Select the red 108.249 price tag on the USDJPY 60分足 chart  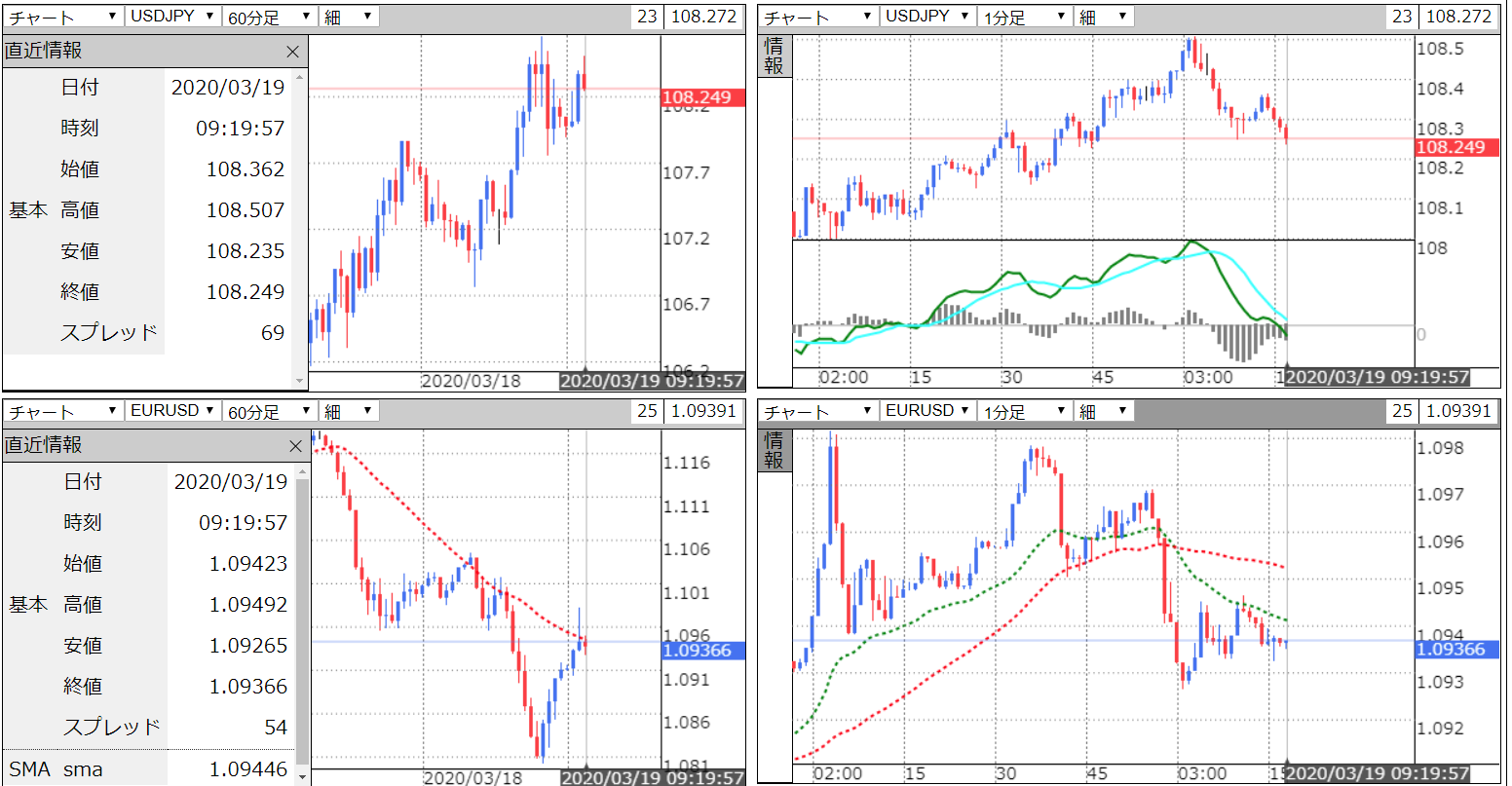click(702, 97)
